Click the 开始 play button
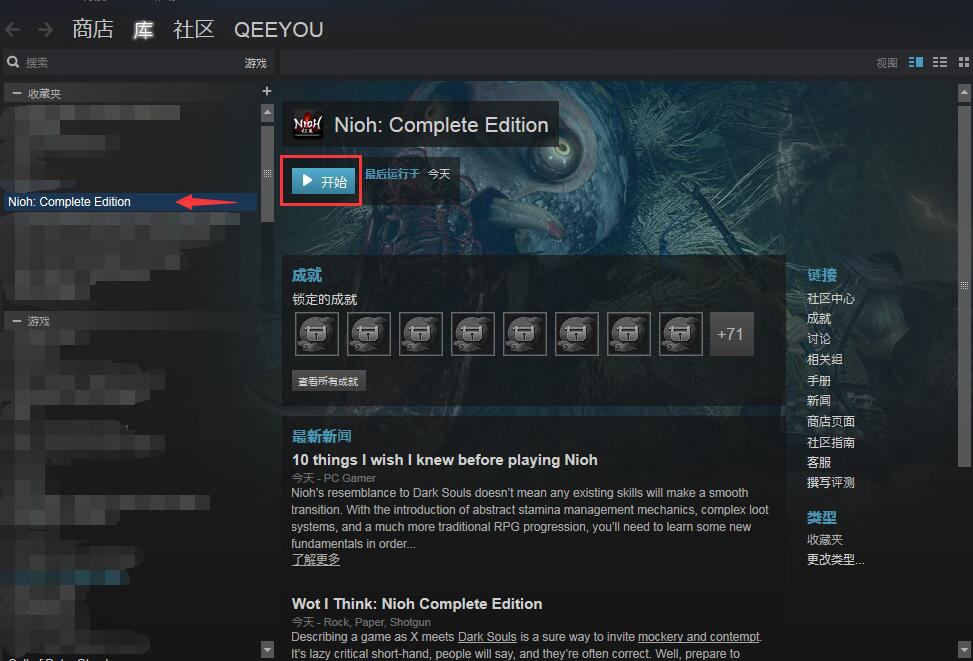This screenshot has width=973, height=661. 323,181
